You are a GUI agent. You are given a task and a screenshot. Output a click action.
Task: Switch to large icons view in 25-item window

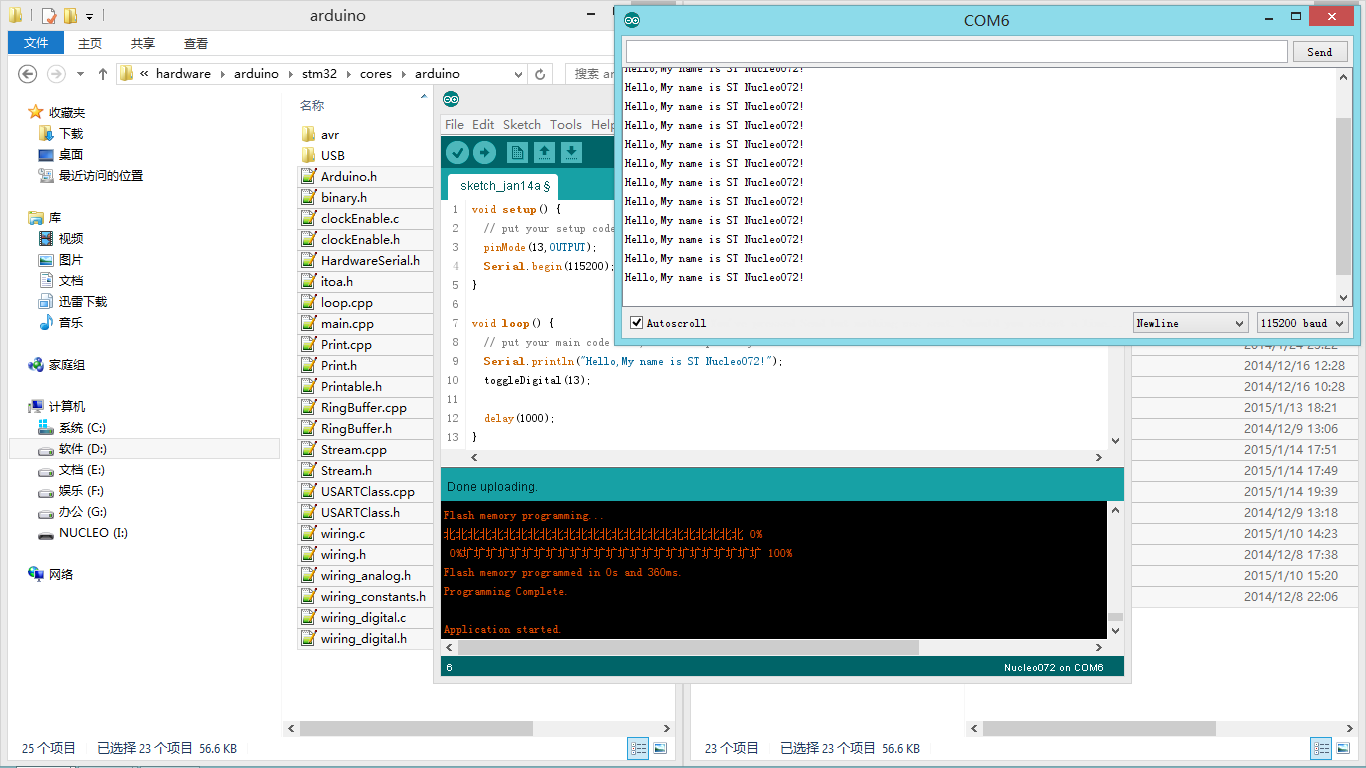click(660, 748)
